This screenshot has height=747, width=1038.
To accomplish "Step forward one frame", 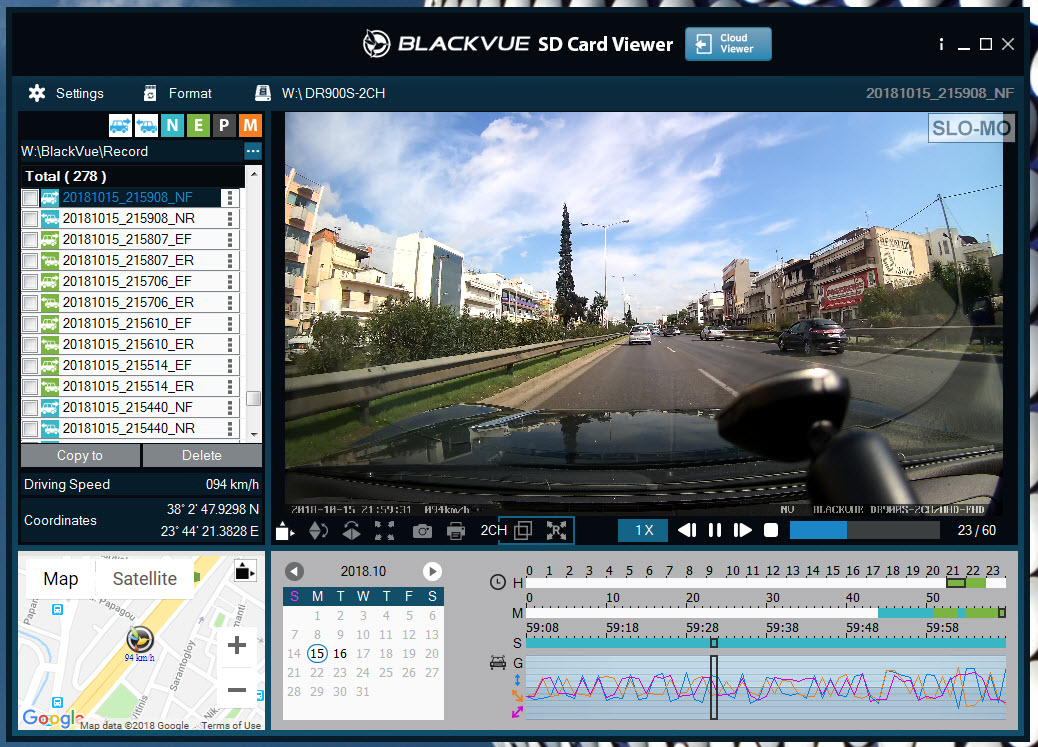I will (x=742, y=530).
